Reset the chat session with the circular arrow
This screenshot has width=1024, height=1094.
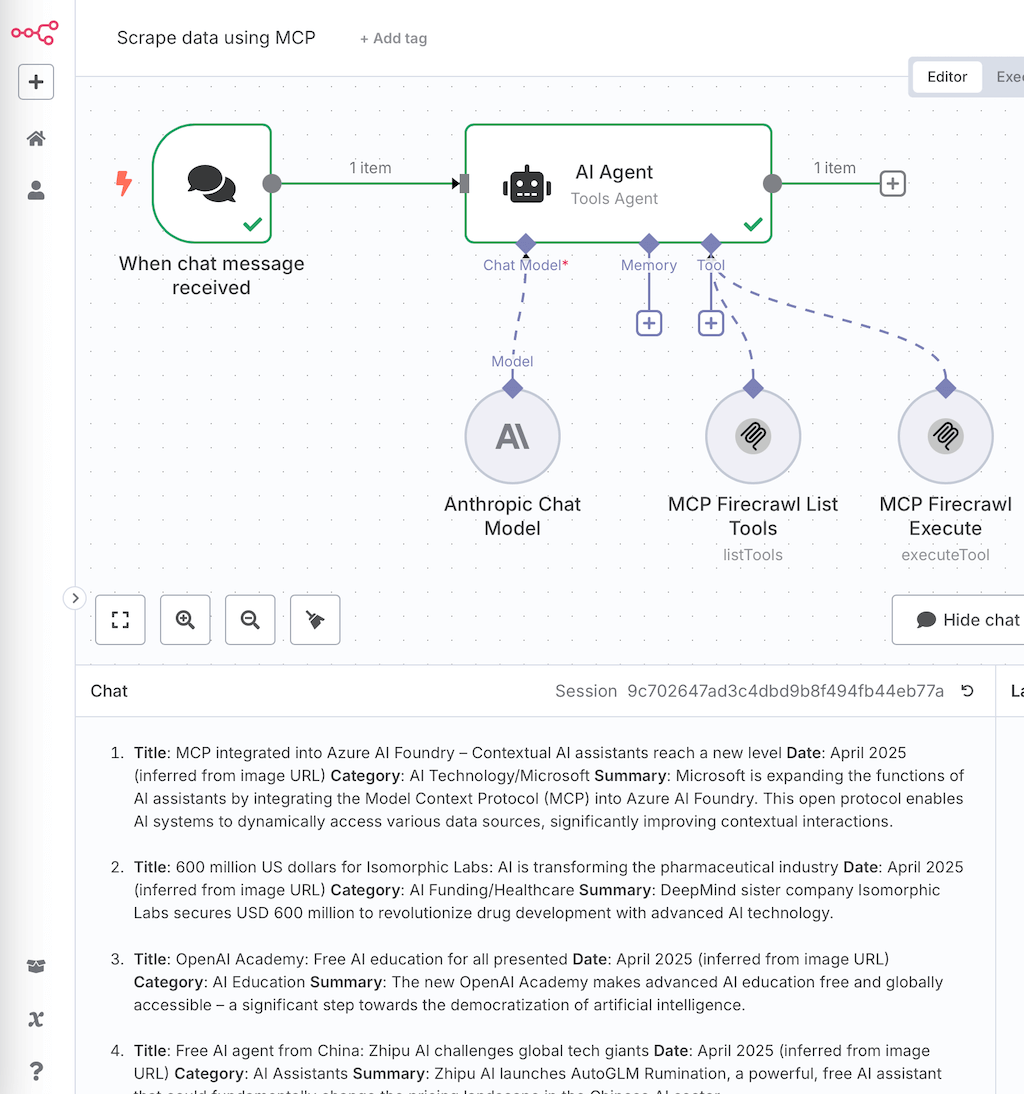(966, 691)
